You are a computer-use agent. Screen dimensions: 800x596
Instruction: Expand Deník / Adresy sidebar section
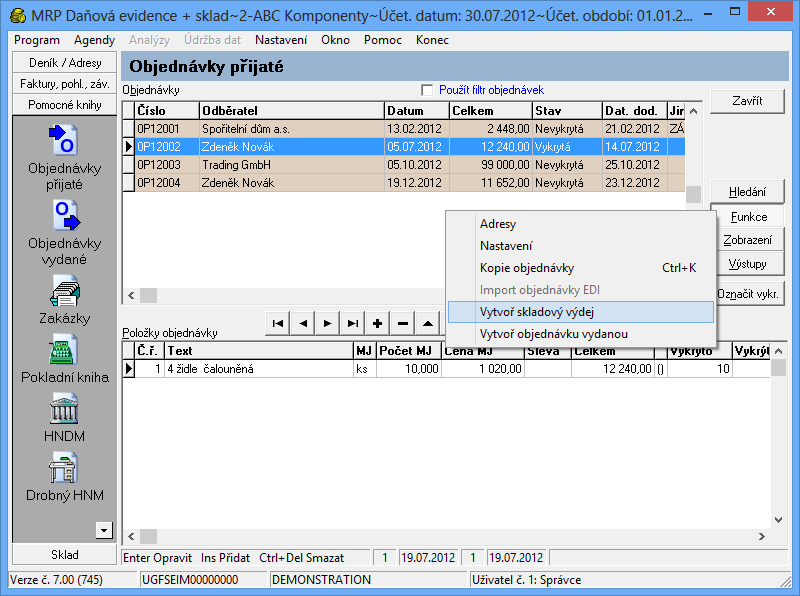point(62,63)
